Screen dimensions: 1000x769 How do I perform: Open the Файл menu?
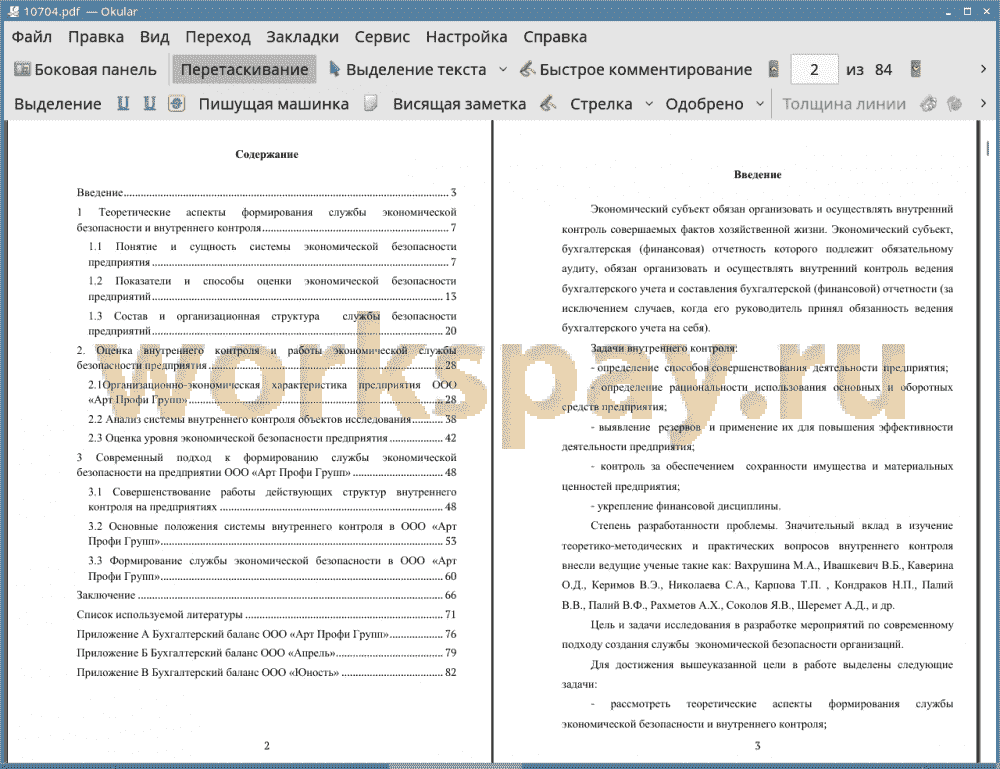pyautogui.click(x=32, y=37)
